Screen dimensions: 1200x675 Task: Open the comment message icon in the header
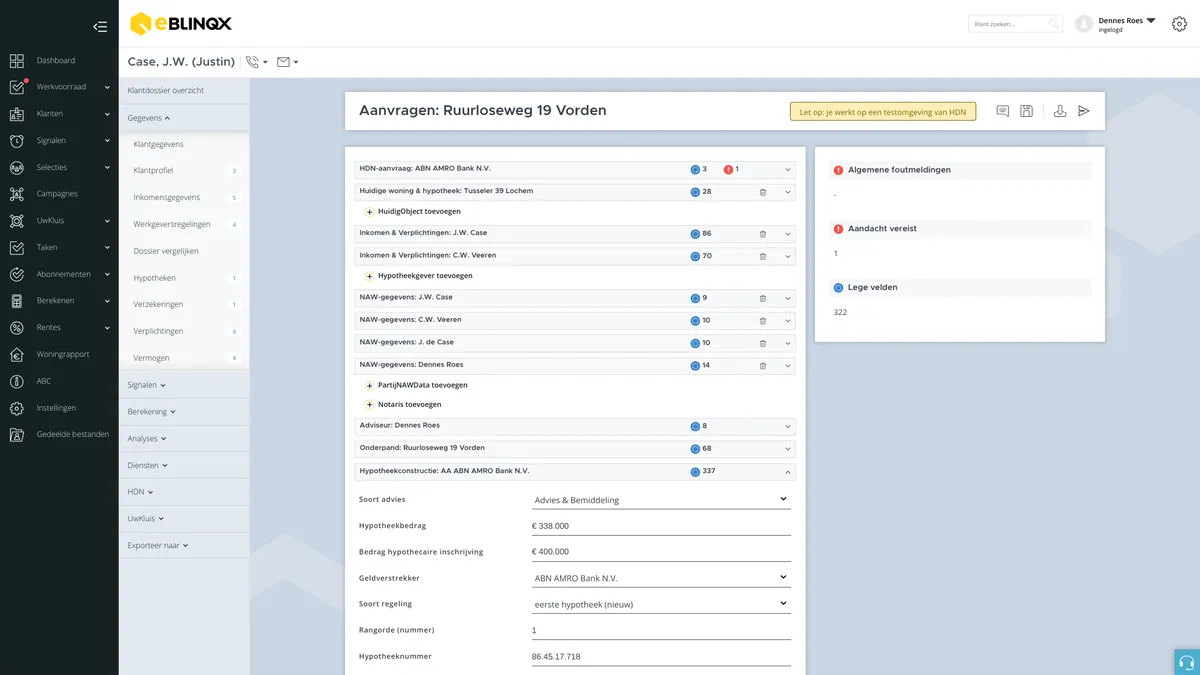(x=1002, y=111)
